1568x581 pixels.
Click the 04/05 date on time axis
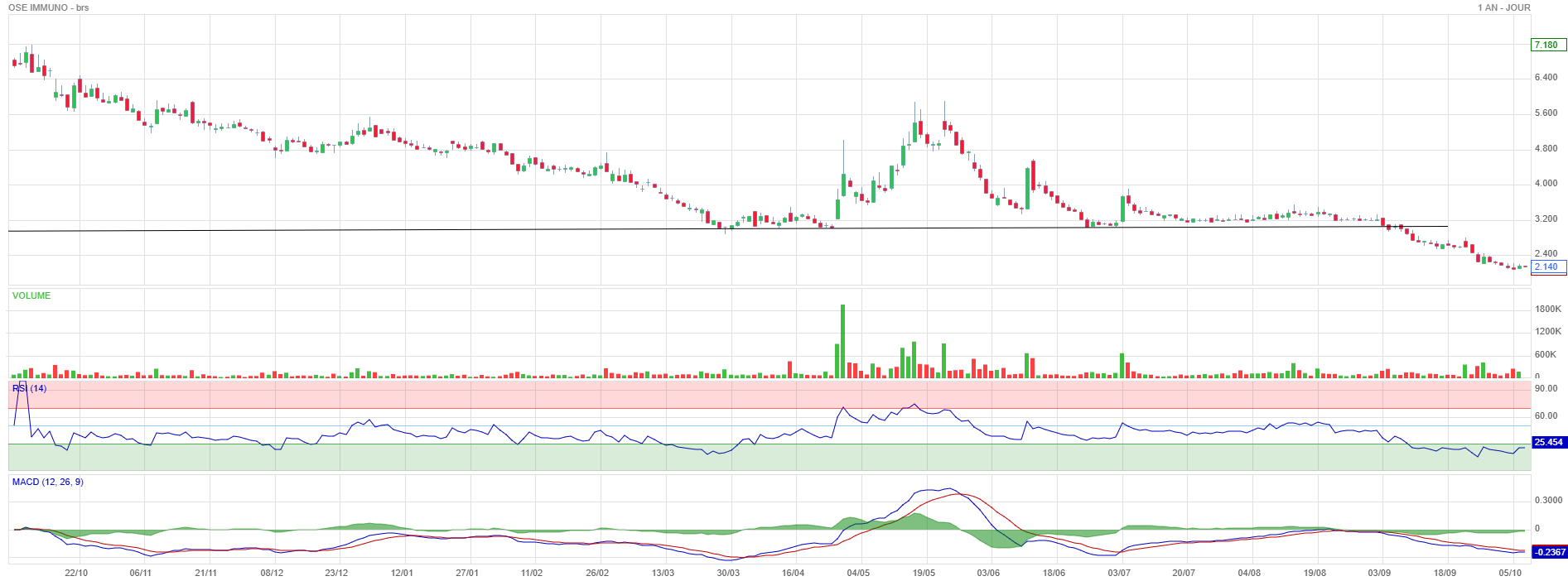[x=858, y=573]
